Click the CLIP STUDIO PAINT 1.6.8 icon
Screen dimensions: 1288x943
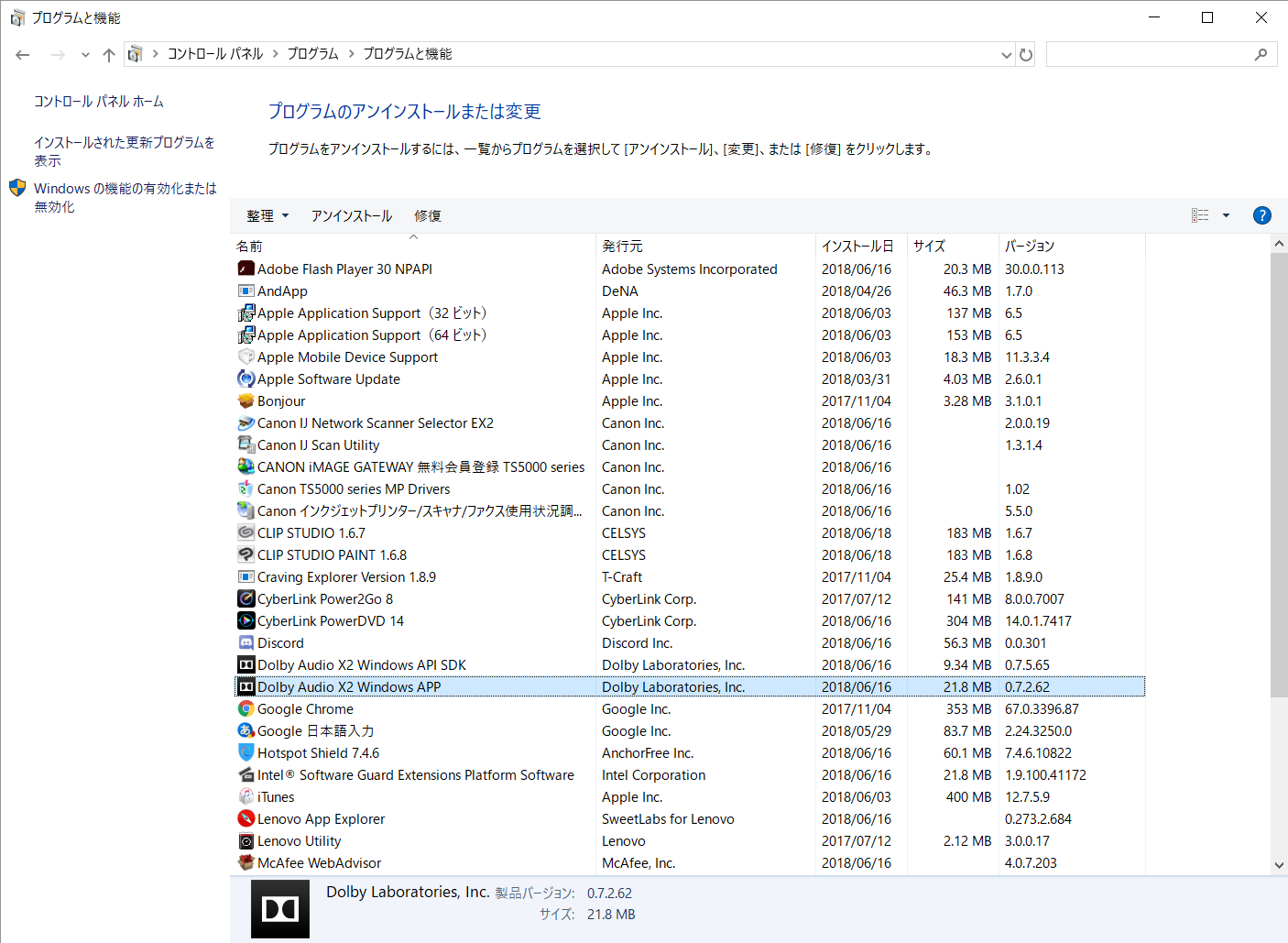pos(246,554)
